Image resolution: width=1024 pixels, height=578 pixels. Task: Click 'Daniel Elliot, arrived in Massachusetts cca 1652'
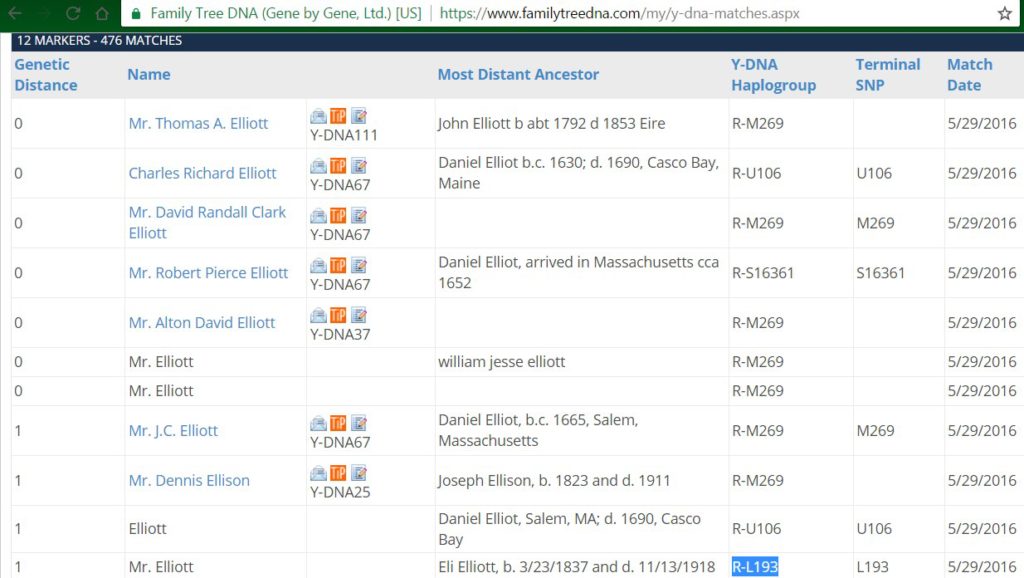coord(578,272)
